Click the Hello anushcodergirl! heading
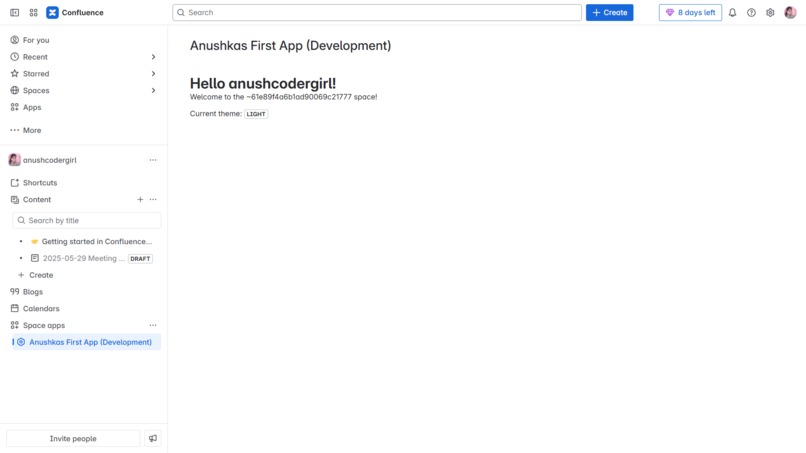The image size is (806, 453). click(x=263, y=83)
